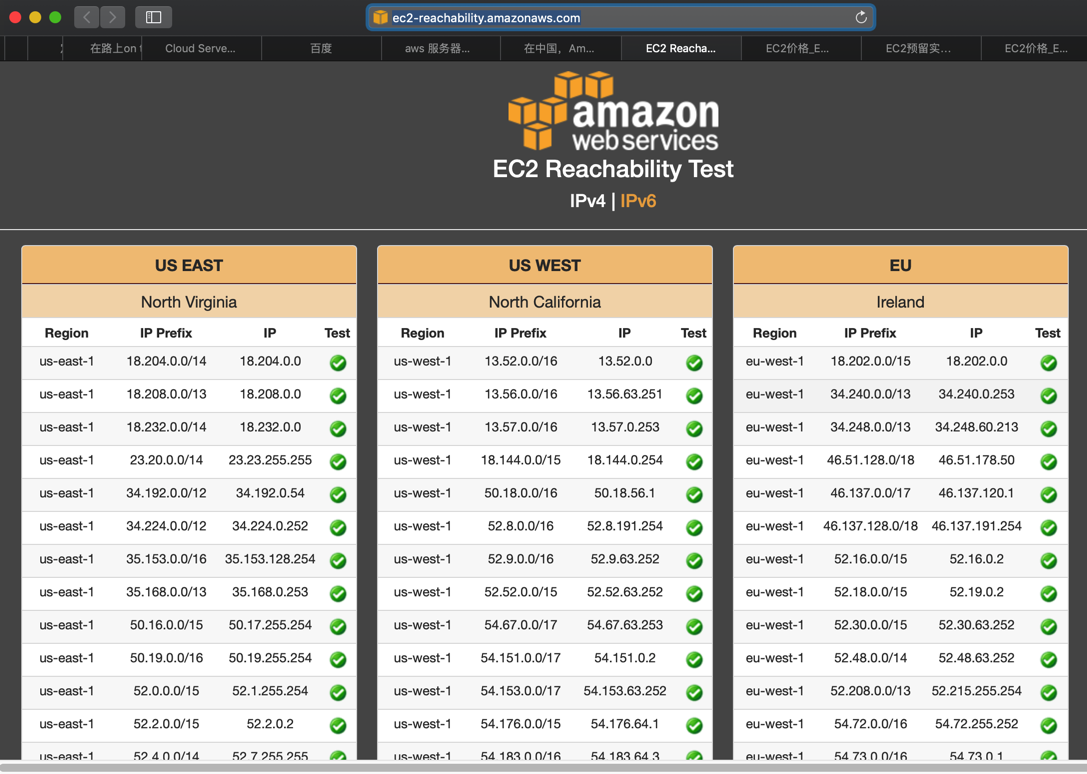
Task: Click the North Virginia subheading
Action: [189, 302]
